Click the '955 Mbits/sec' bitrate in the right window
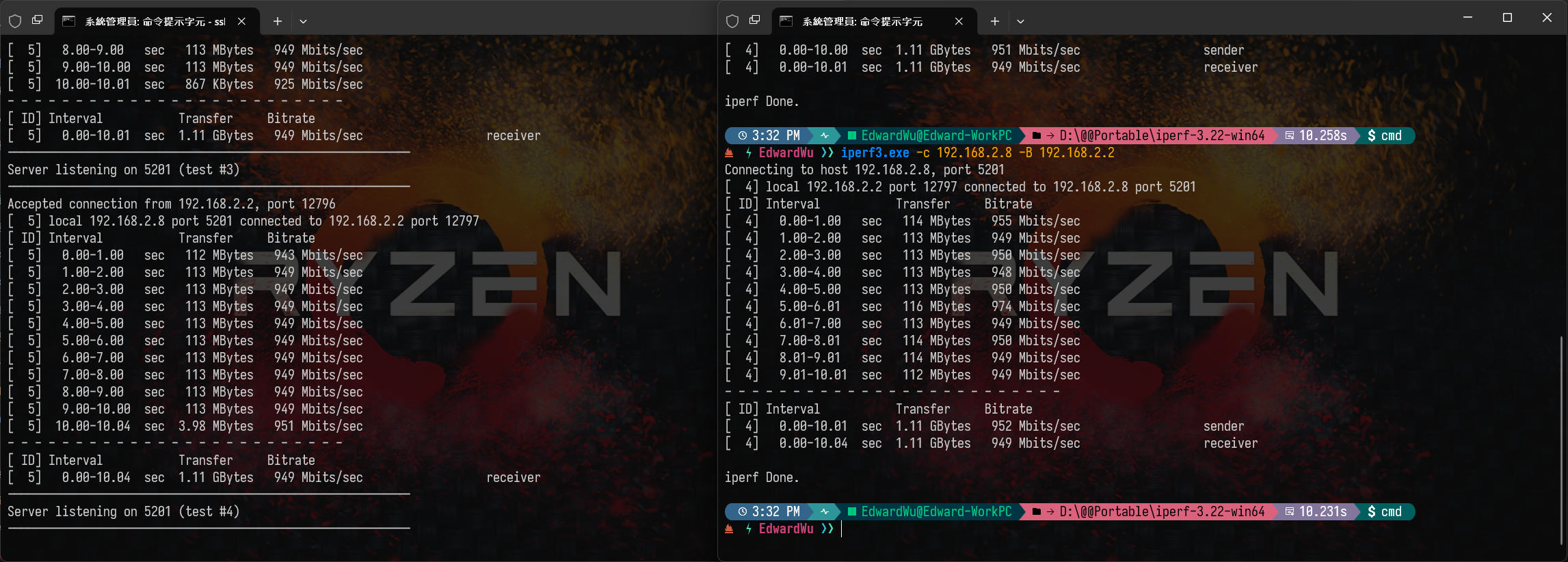The image size is (1568, 562). (1036, 221)
